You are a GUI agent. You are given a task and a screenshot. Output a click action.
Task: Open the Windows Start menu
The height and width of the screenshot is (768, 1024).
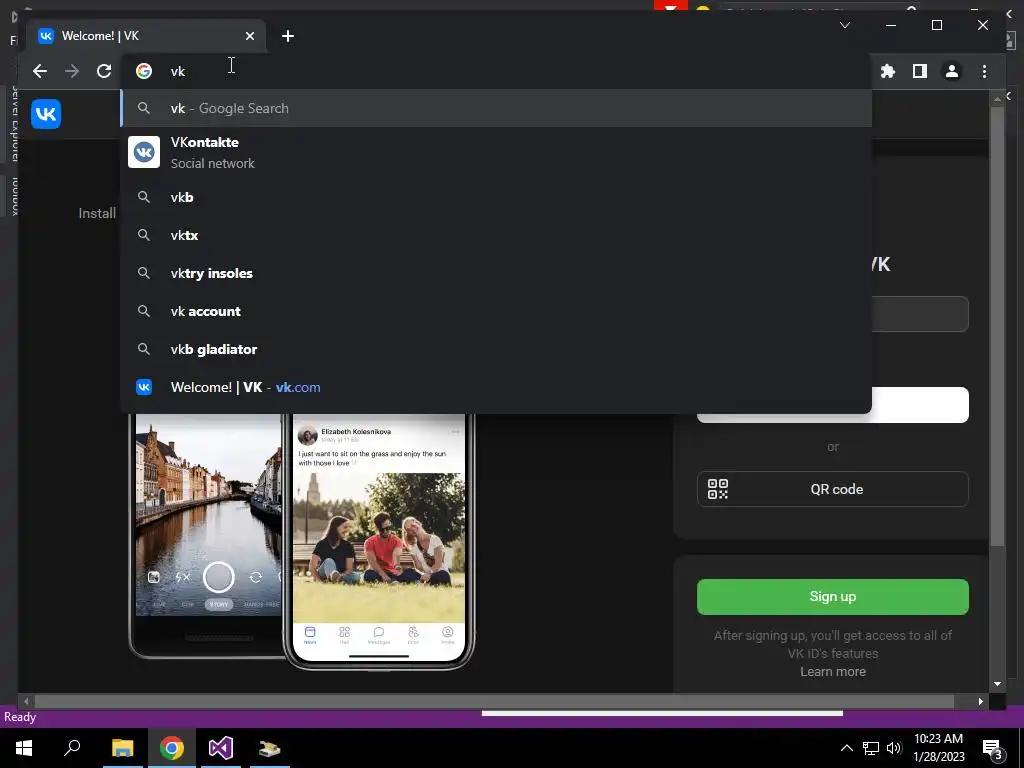tap(24, 748)
